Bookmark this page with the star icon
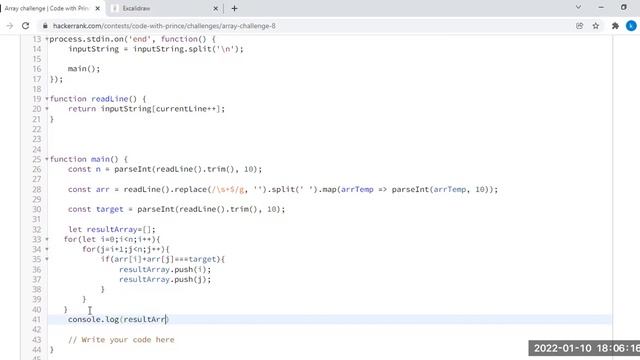 click(596, 26)
